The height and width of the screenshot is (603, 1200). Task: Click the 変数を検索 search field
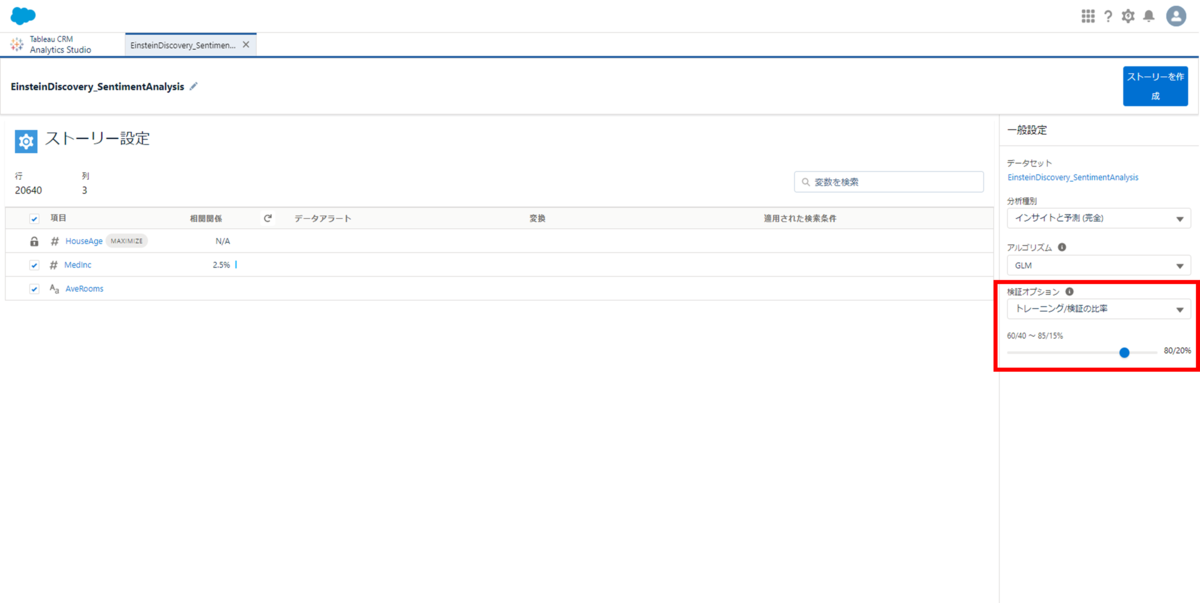click(x=889, y=182)
